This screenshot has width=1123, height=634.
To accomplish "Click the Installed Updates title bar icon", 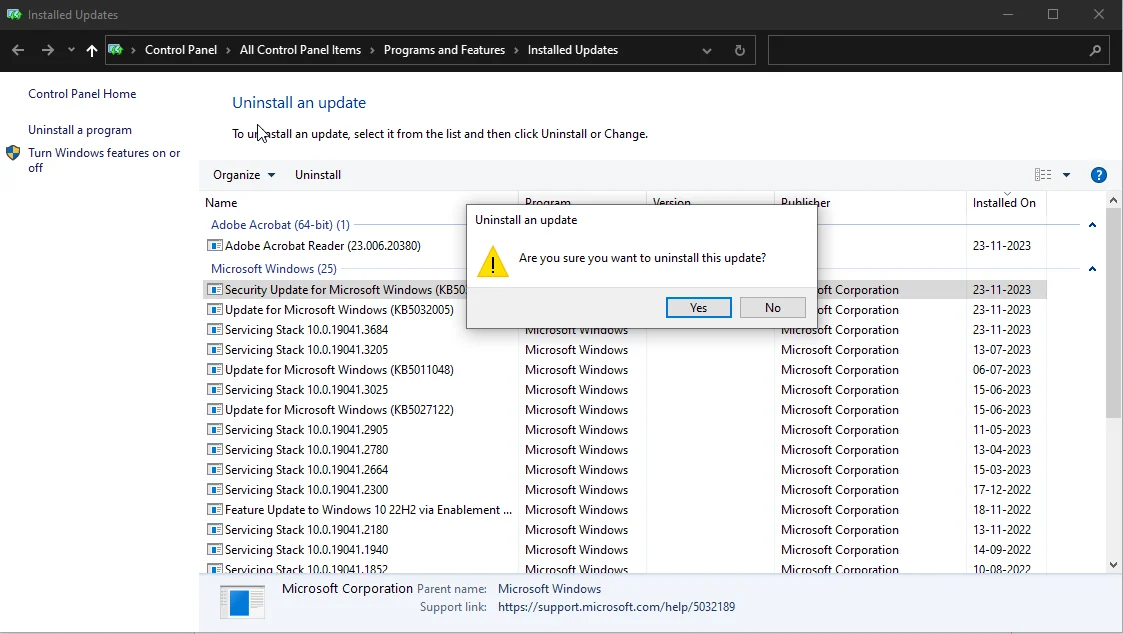I will tap(14, 14).
